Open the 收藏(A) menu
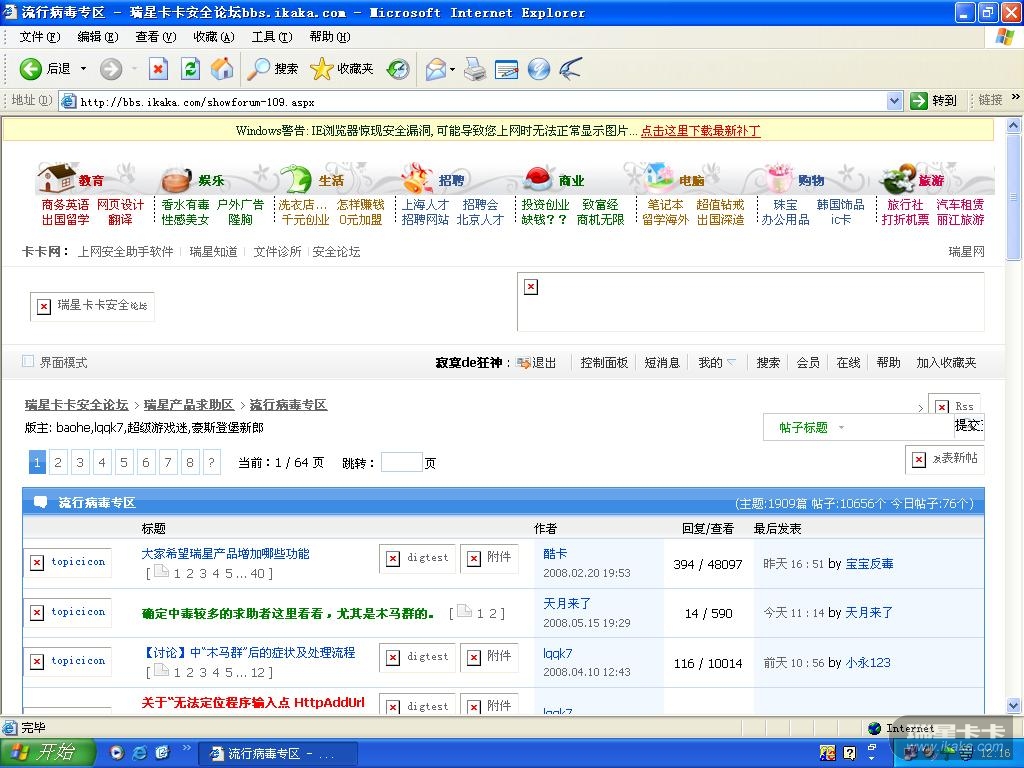The image size is (1024, 768). [x=213, y=37]
